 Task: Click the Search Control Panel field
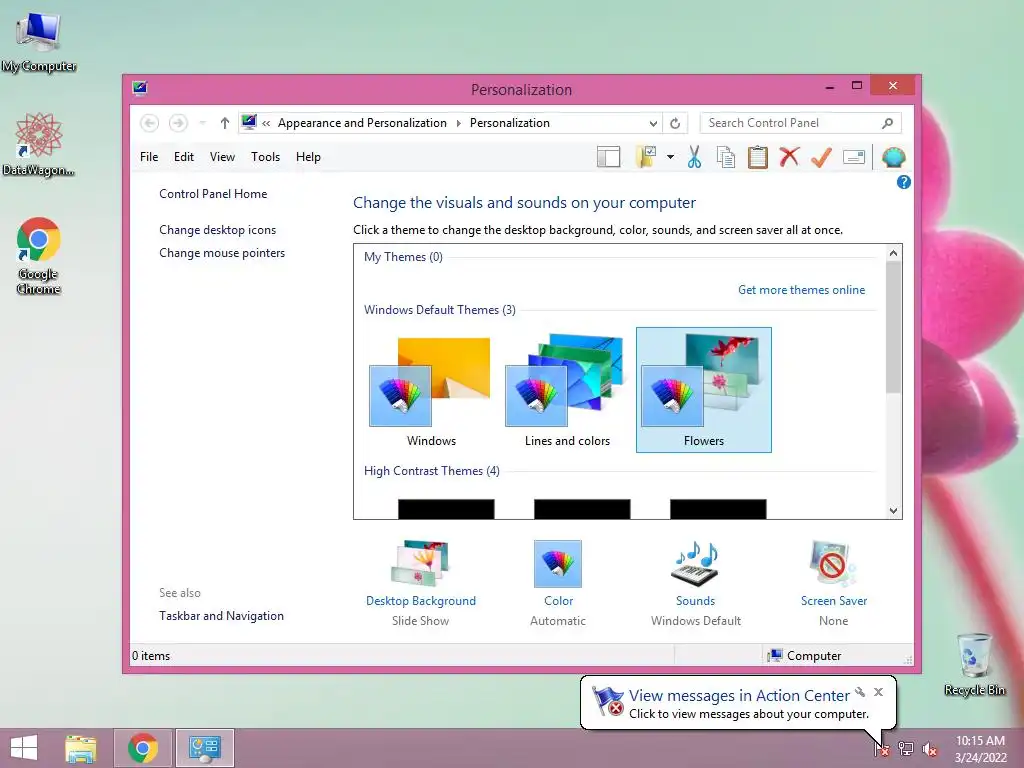[800, 123]
